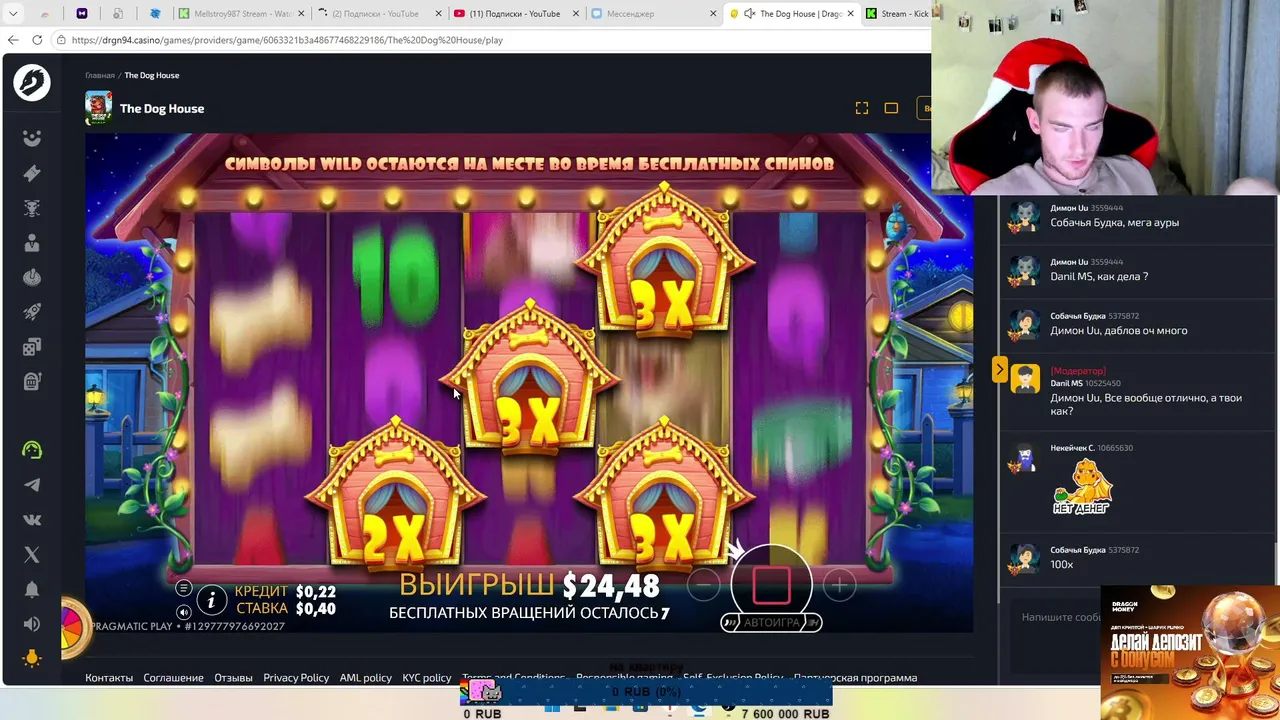This screenshot has height=720, width=1280.
Task: Click the ВЫИГРЫШ $24,48 win amount
Action: (530, 585)
